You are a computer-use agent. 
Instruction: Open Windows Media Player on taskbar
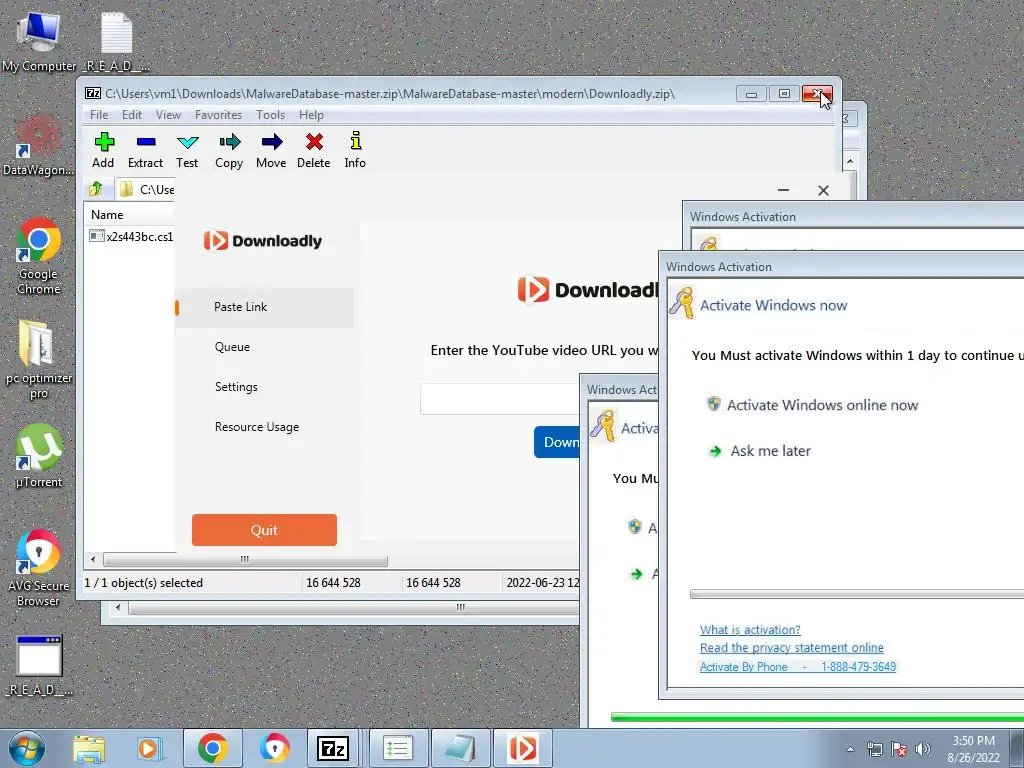[x=148, y=748]
